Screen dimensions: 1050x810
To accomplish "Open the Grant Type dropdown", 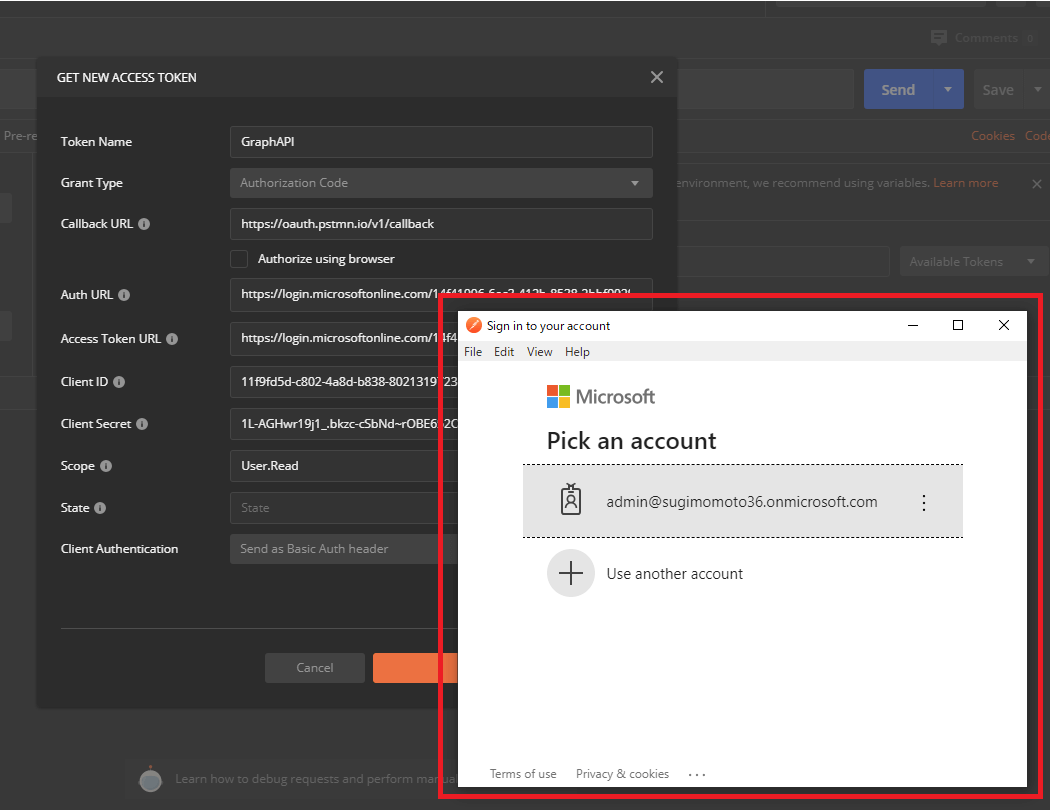I will (441, 183).
